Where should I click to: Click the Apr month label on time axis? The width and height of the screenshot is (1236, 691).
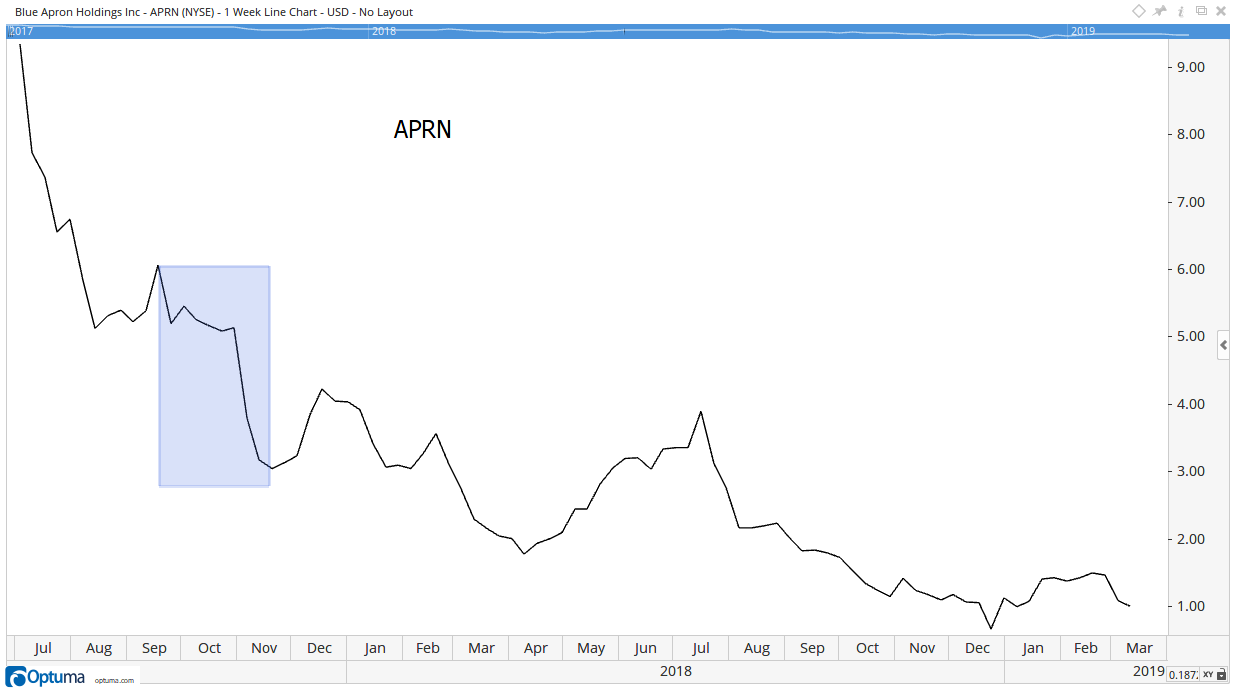(535, 648)
